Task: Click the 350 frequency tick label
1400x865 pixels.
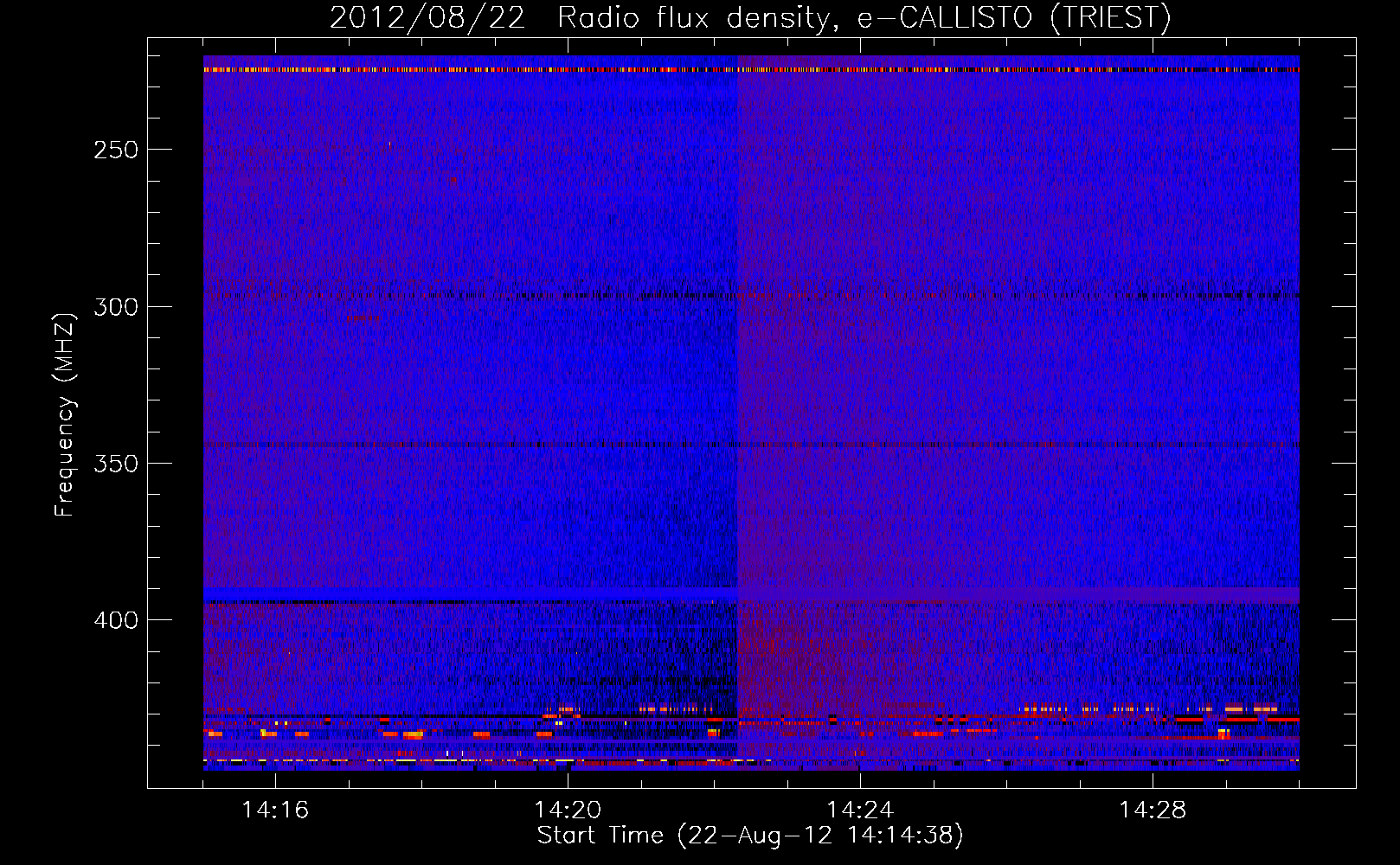Action: [x=116, y=464]
